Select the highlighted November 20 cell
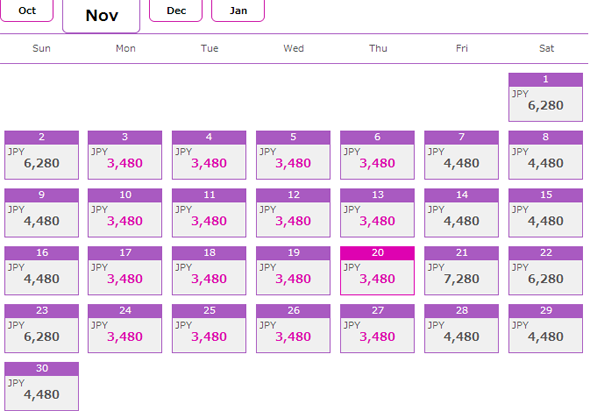 [x=377, y=271]
